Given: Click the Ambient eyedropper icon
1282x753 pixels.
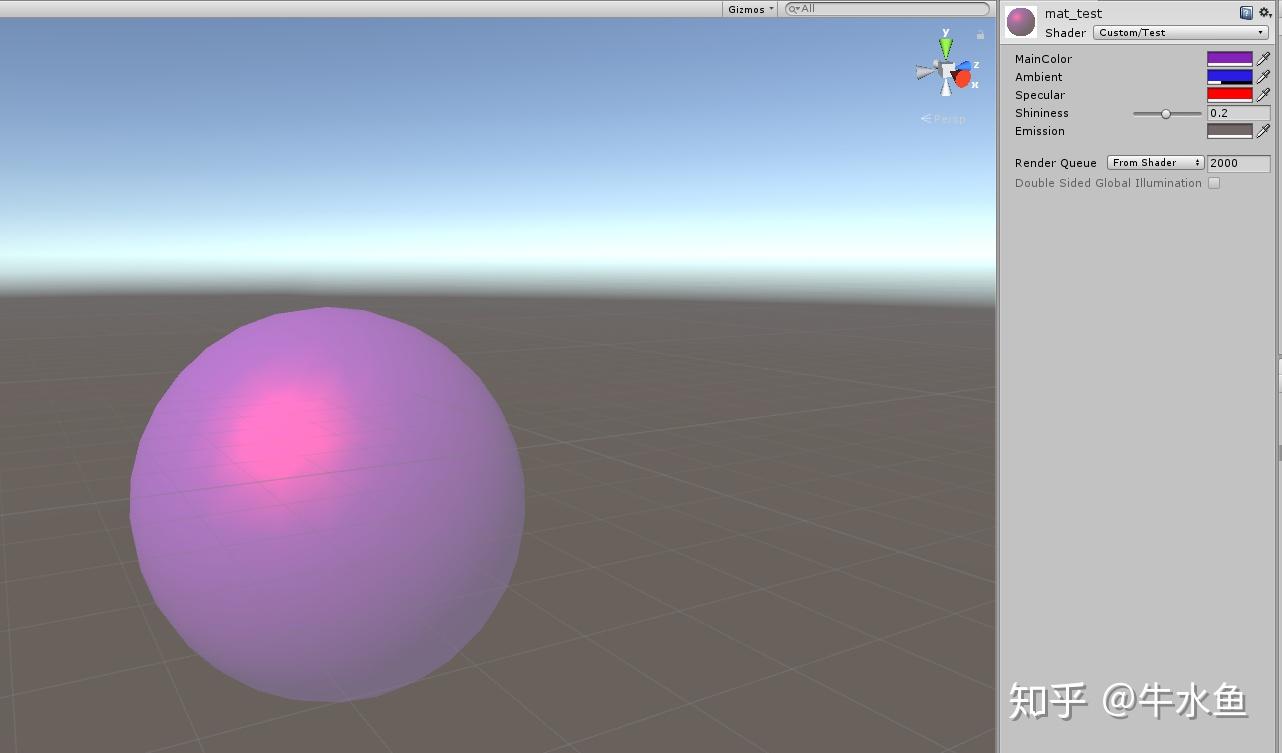Looking at the screenshot, I should pos(1264,76).
